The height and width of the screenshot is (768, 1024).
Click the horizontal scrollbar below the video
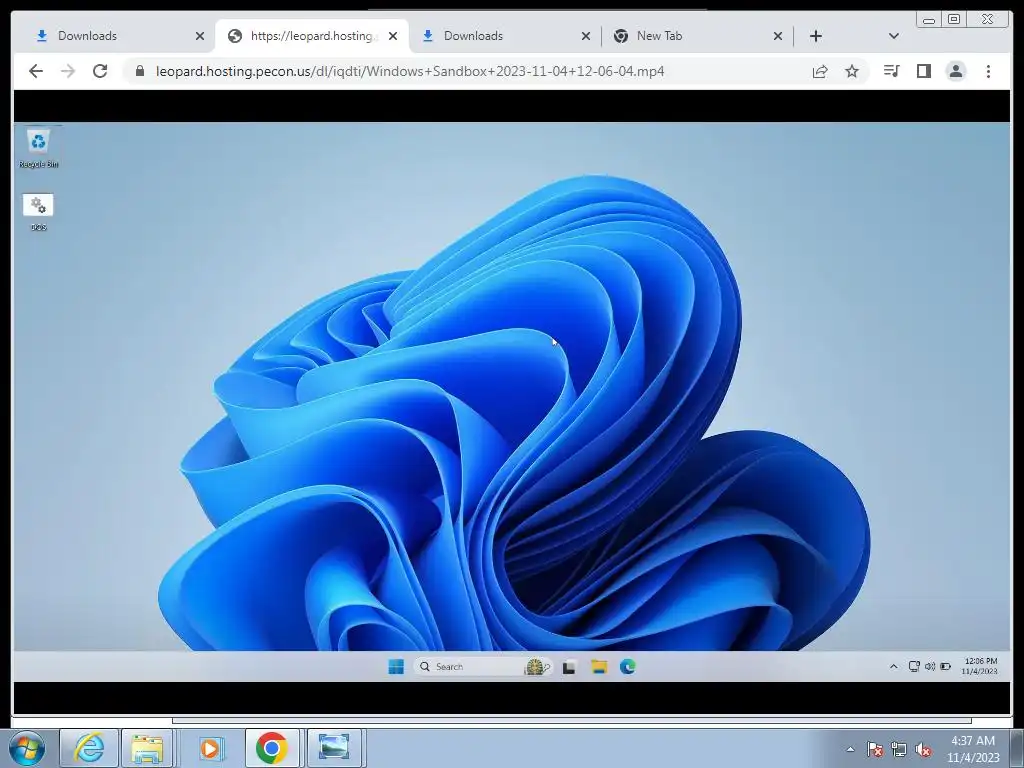[x=571, y=721]
